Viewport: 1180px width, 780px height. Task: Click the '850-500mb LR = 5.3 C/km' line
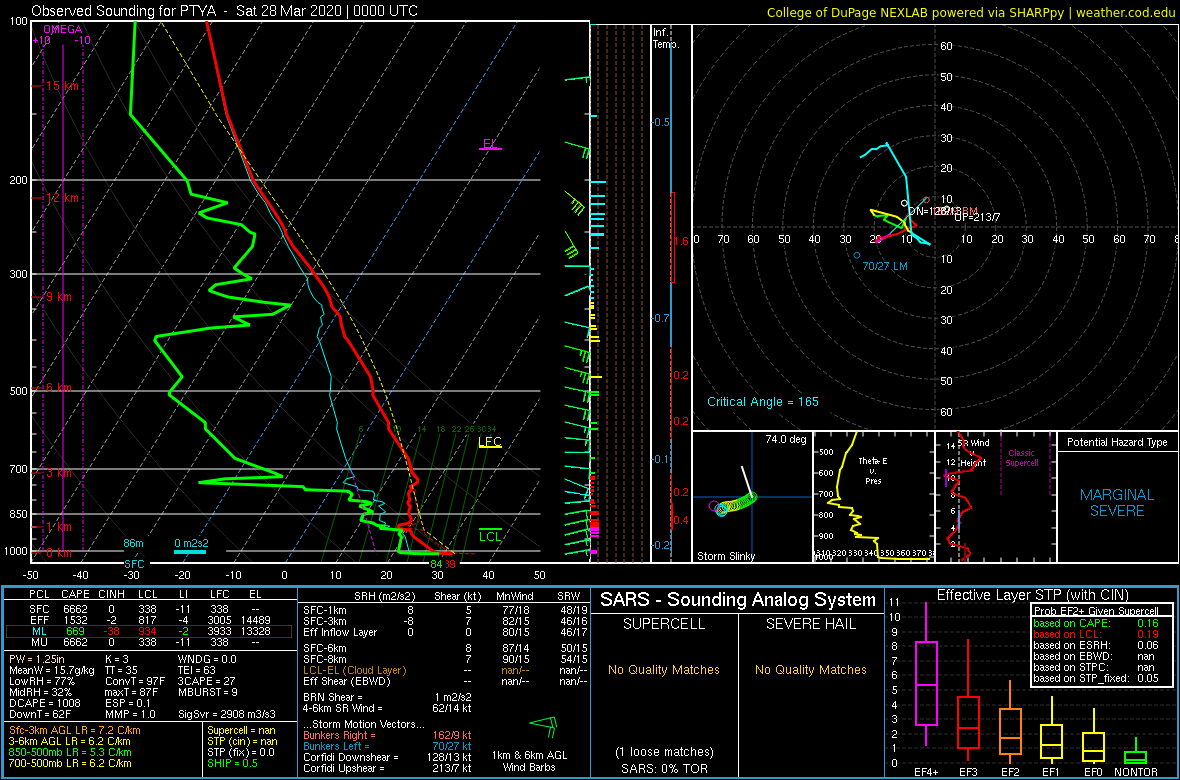[x=71, y=754]
